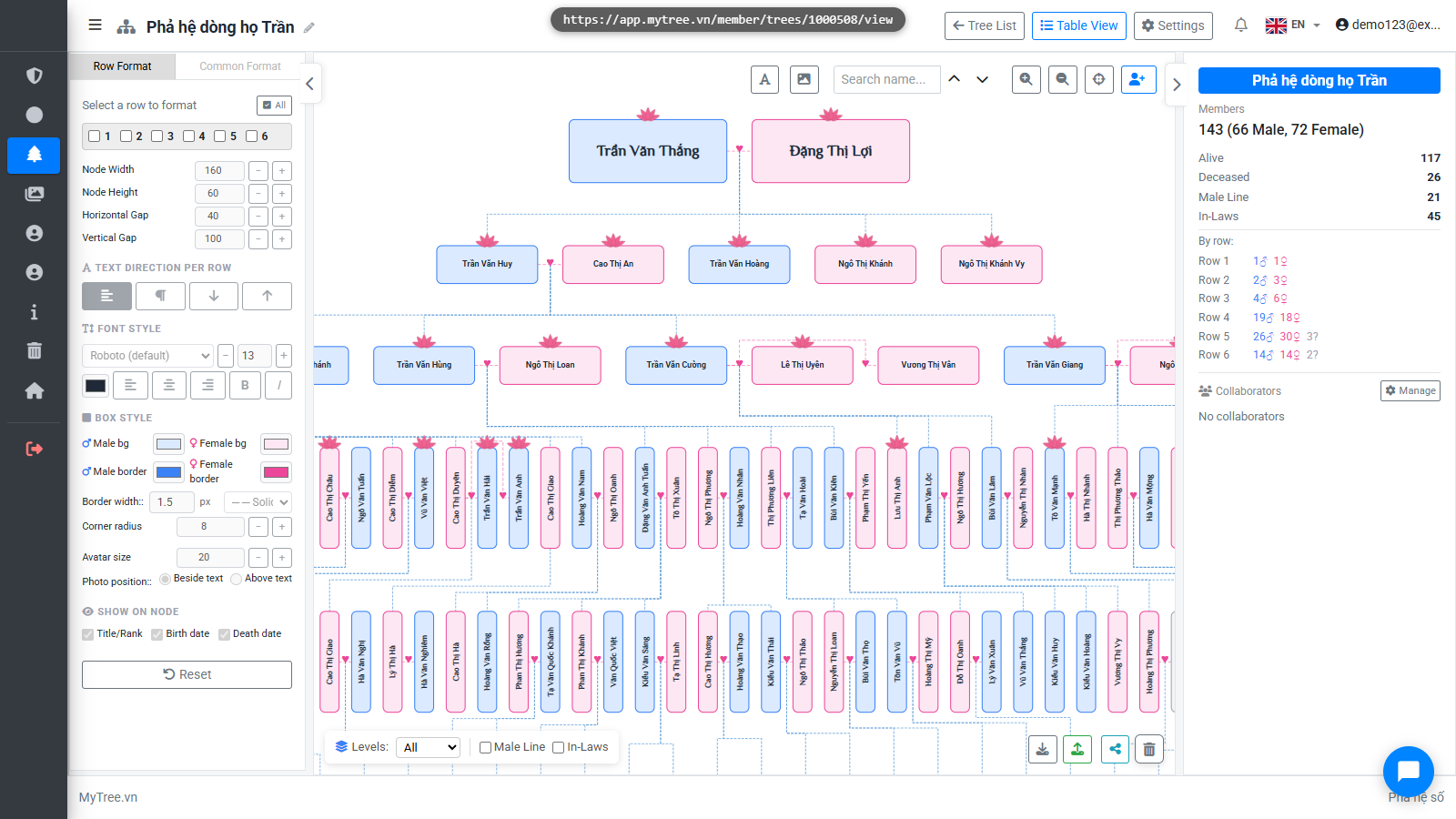Open the Roboto font dropdown

pyautogui.click(x=148, y=355)
